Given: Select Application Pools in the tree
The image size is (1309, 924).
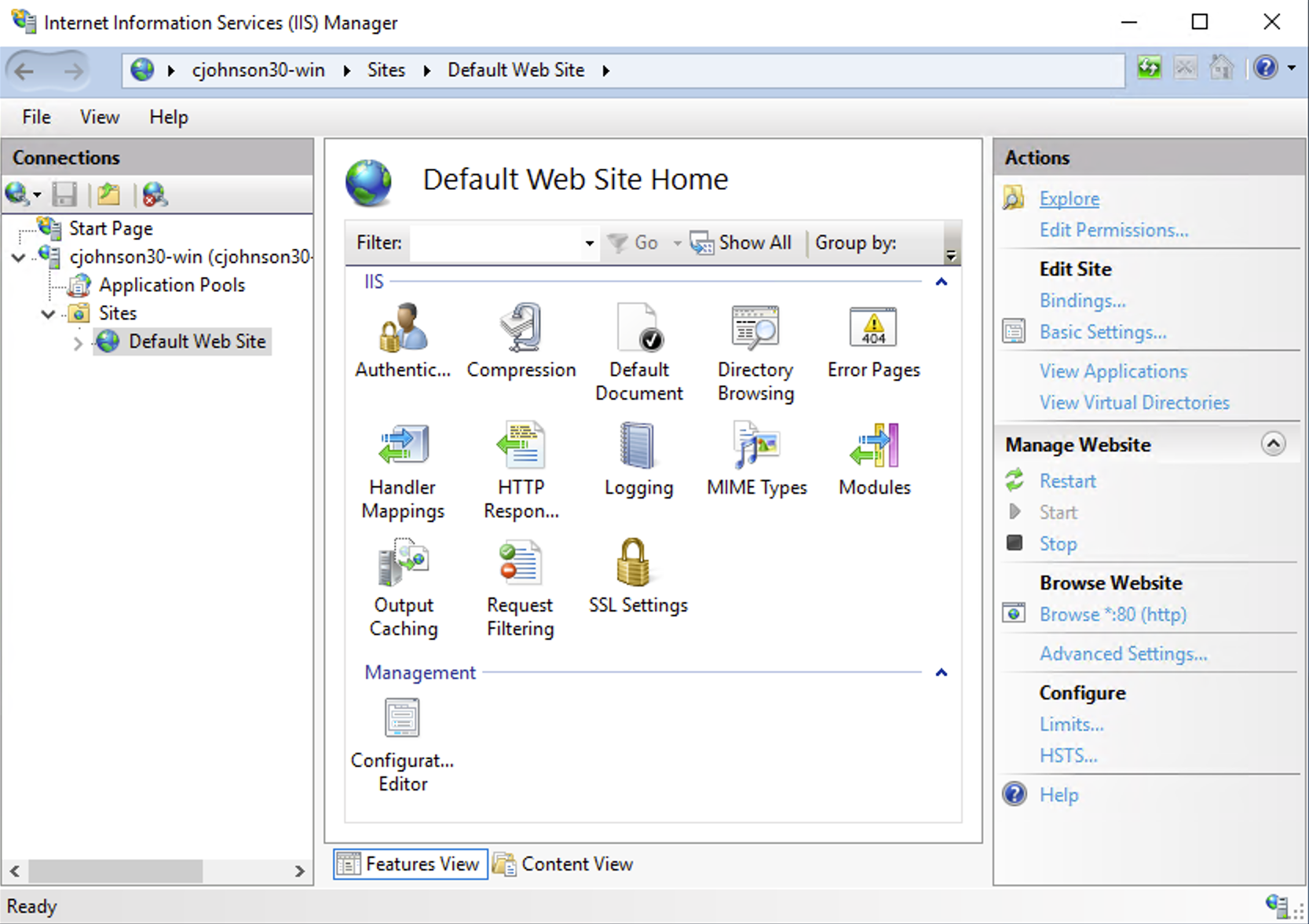Looking at the screenshot, I should tap(172, 285).
